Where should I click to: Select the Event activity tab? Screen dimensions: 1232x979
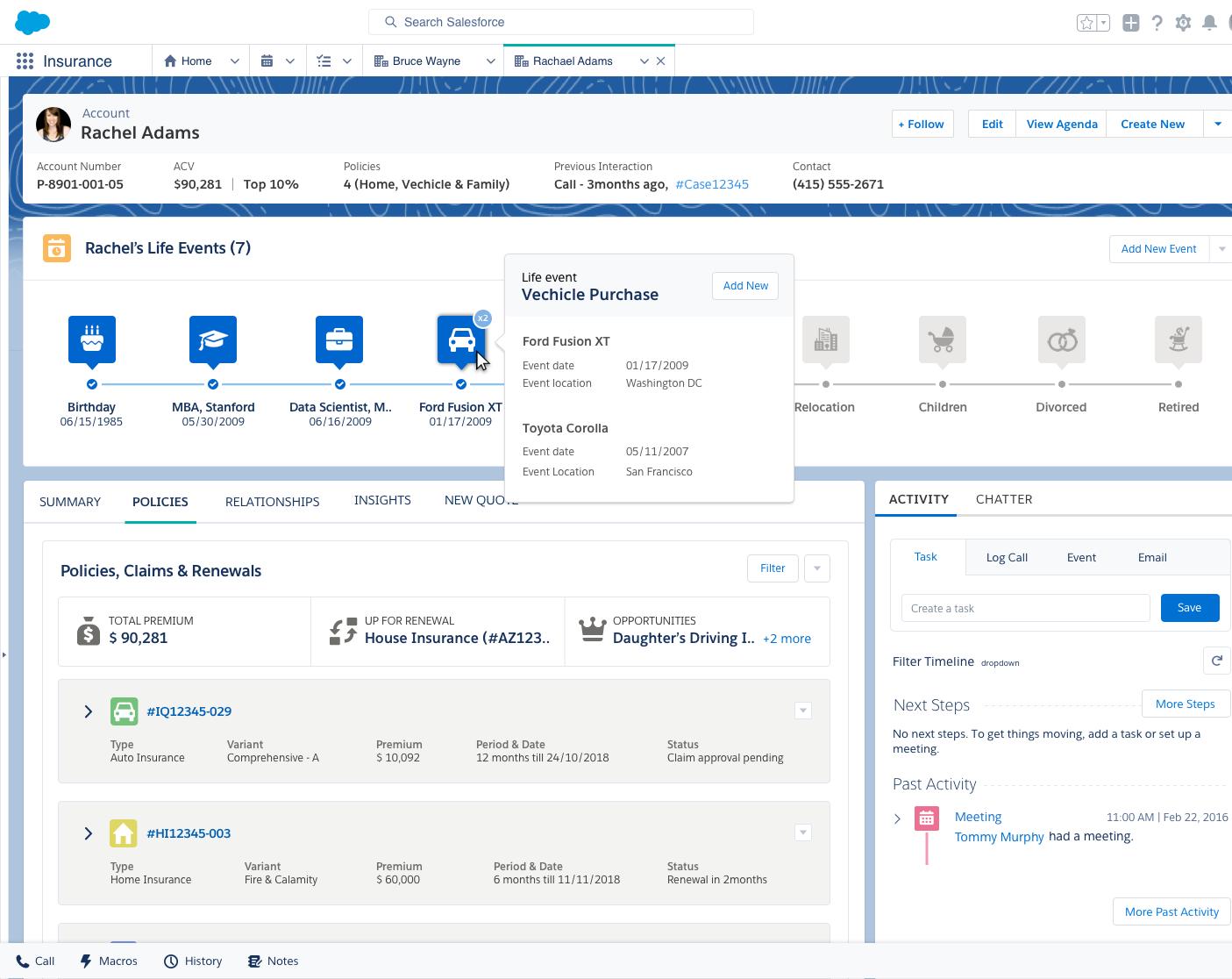pyautogui.click(x=1081, y=557)
